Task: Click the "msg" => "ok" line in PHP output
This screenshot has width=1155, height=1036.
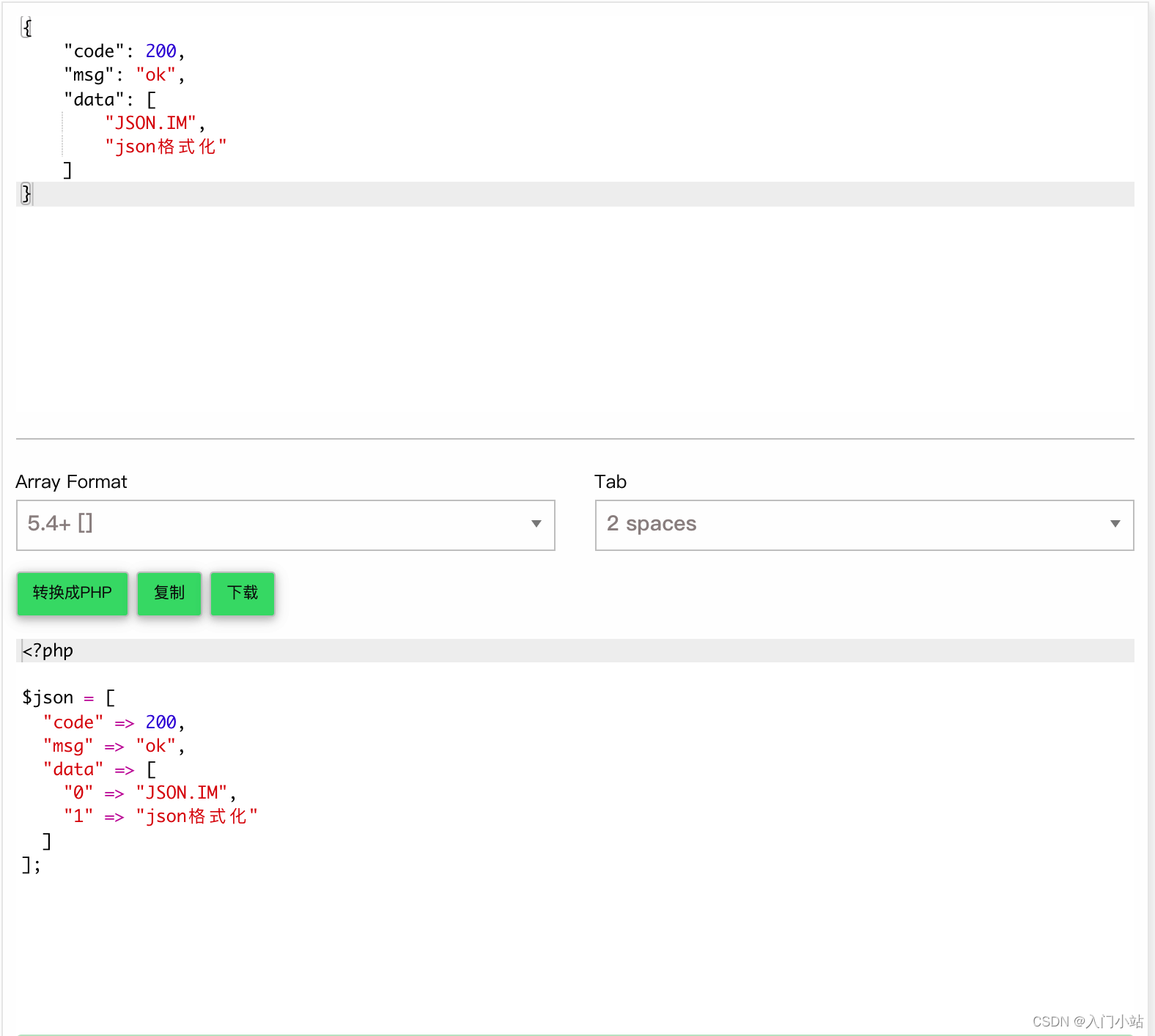Action: [x=114, y=746]
